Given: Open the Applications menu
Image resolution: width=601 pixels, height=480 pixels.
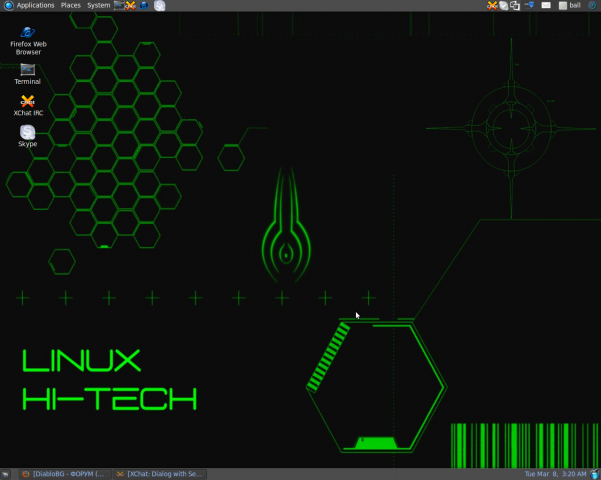Looking at the screenshot, I should point(29,5).
